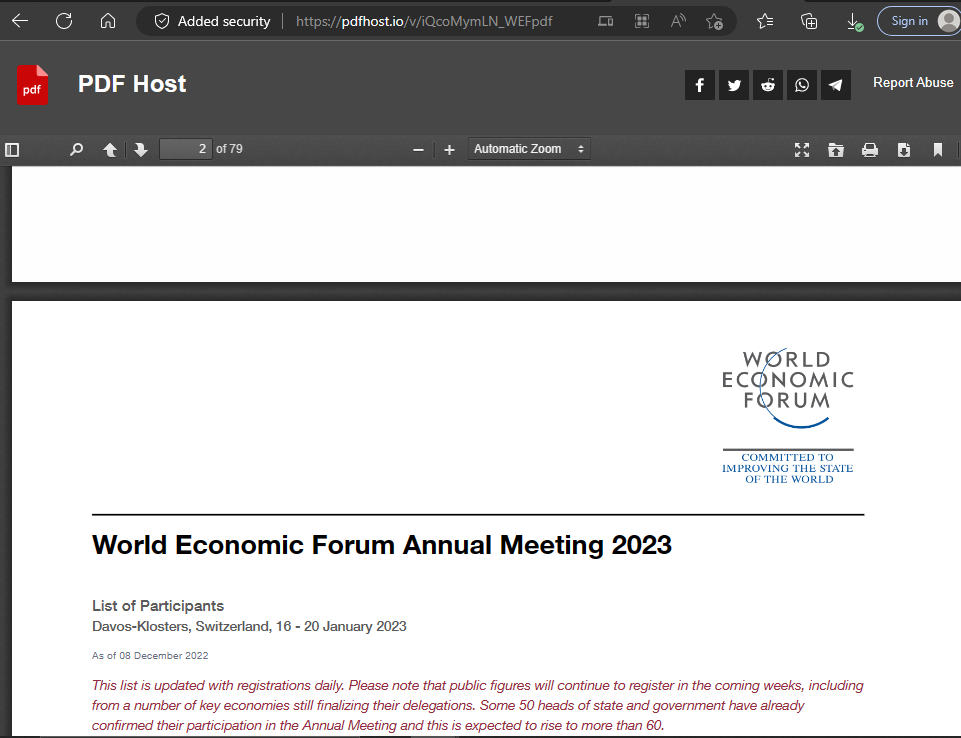This screenshot has height=738, width=961.
Task: Click the page number field showing 2
Action: coord(186,149)
